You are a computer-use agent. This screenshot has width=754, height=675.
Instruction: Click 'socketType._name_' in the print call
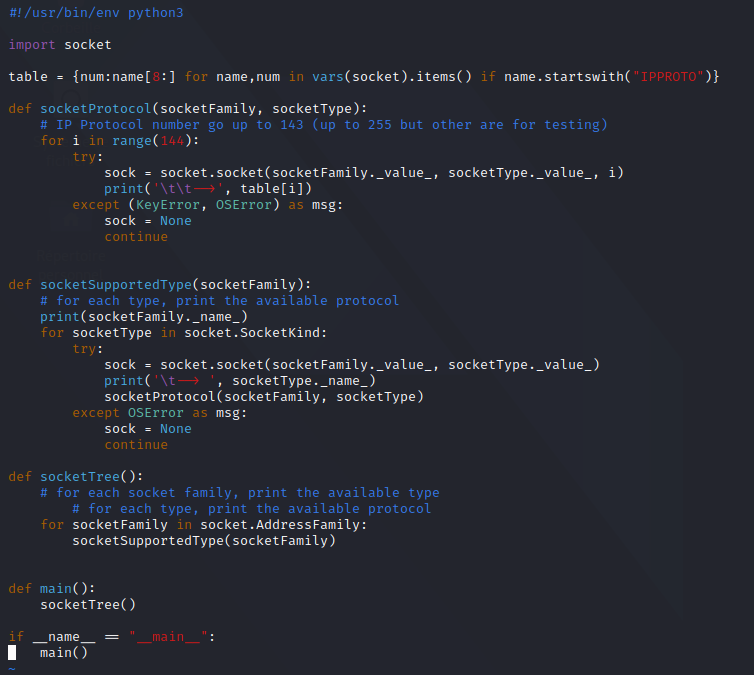click(300, 381)
